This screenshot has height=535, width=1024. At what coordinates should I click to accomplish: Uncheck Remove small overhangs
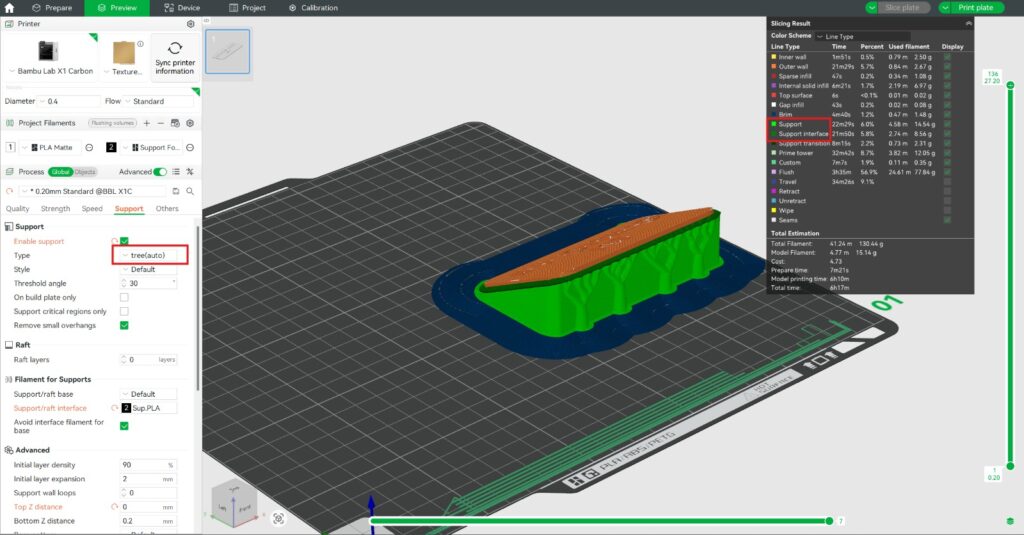coord(124,325)
